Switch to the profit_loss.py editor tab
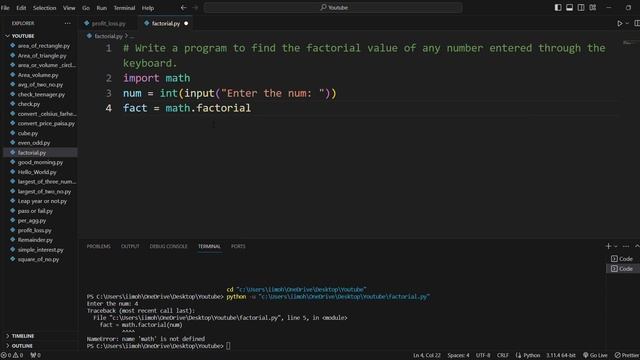Screen dimensions: 640x360 point(108,24)
